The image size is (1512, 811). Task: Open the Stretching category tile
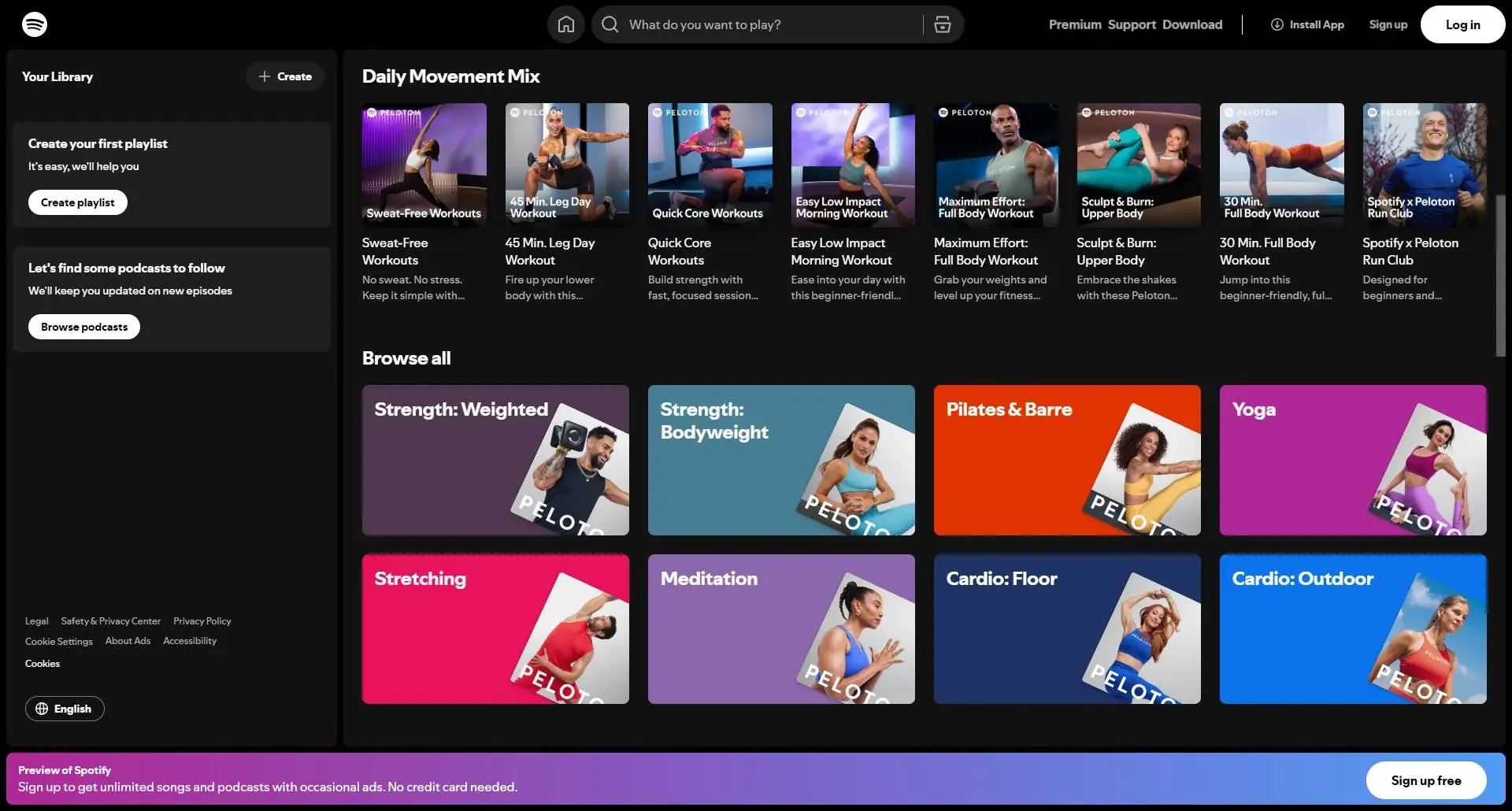click(x=495, y=629)
